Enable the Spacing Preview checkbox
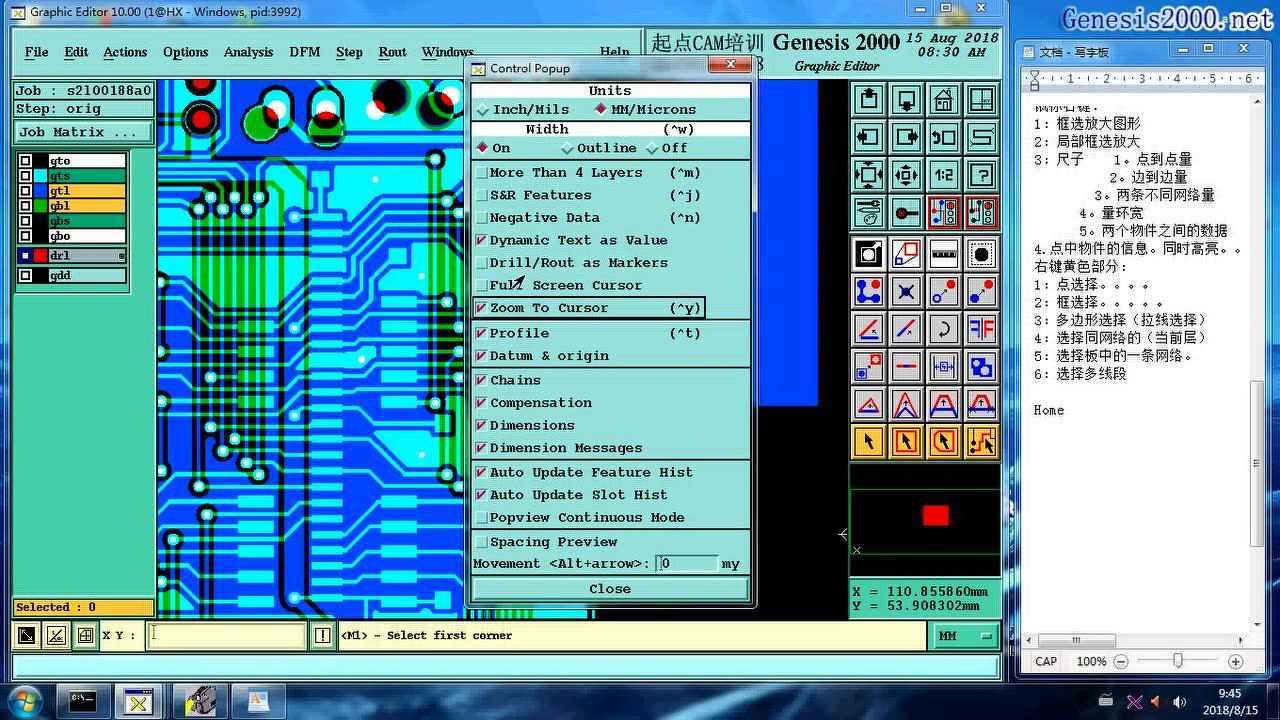The width and height of the screenshot is (1280, 720). click(x=482, y=541)
